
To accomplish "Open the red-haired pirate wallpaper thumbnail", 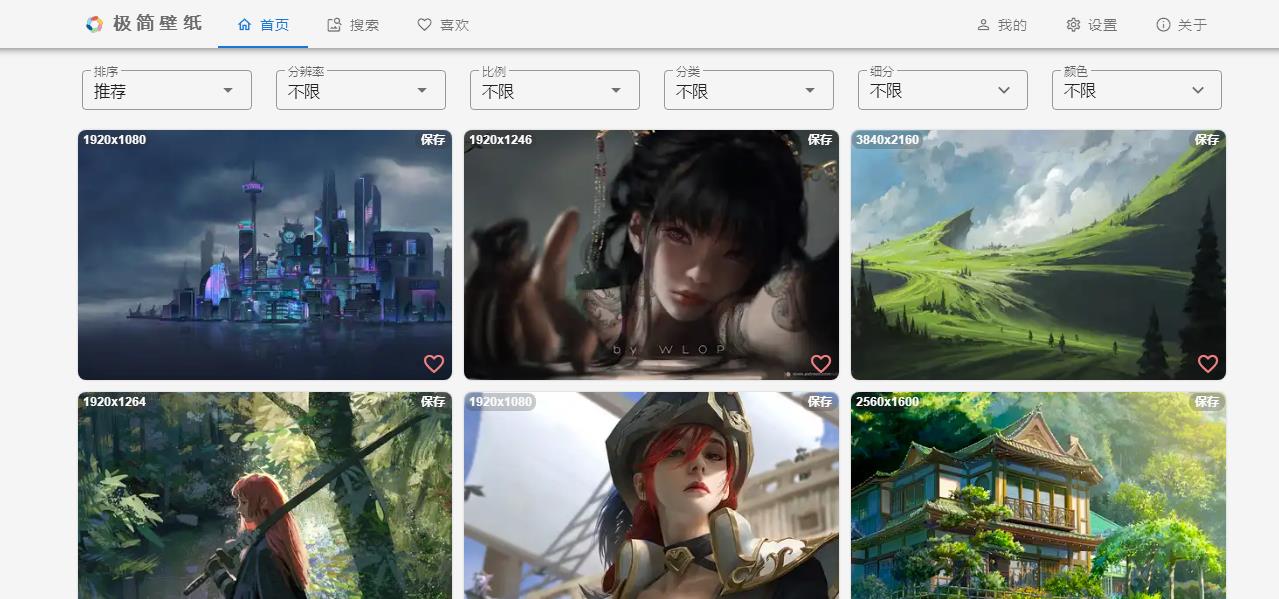I will 651,500.
